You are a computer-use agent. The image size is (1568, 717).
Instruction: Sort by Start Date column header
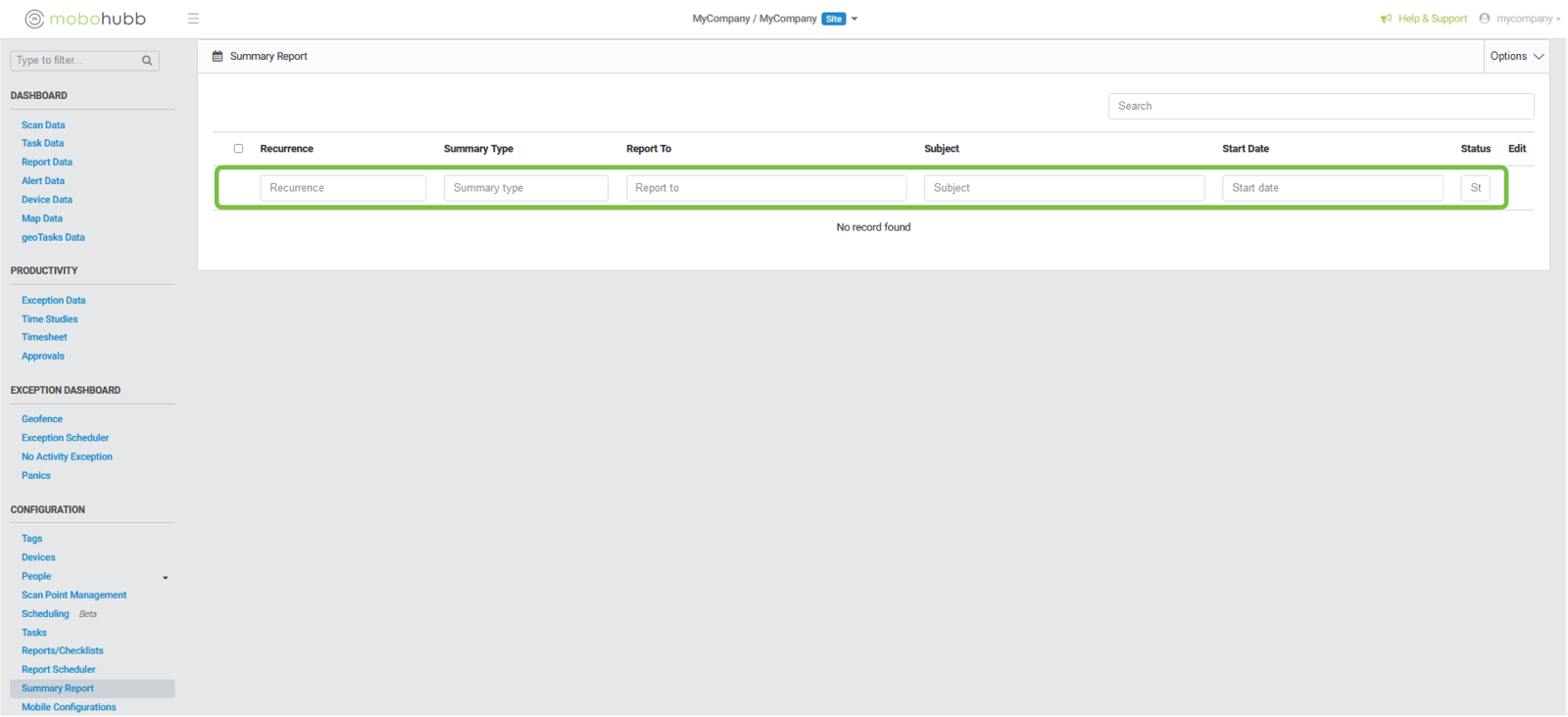pos(1245,149)
